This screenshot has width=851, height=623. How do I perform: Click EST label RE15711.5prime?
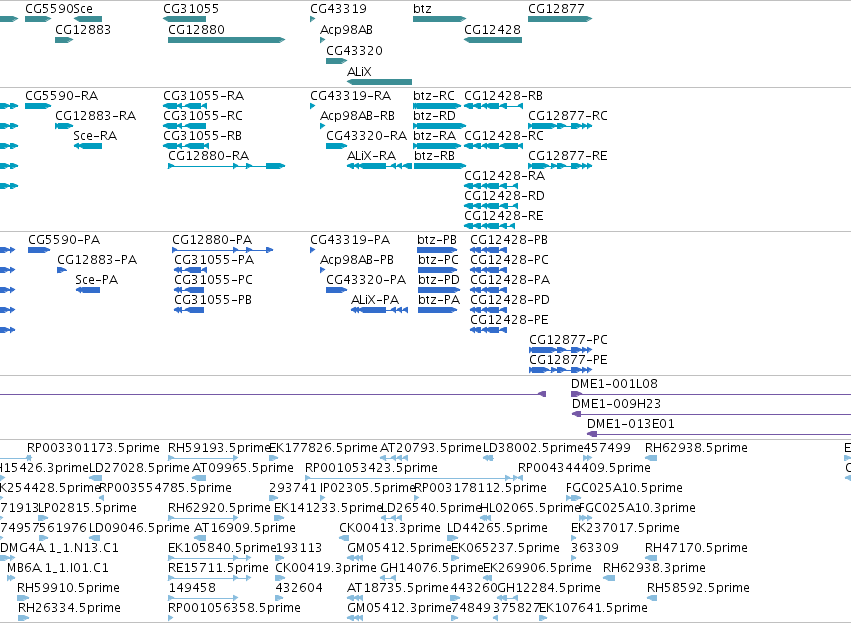point(218,568)
